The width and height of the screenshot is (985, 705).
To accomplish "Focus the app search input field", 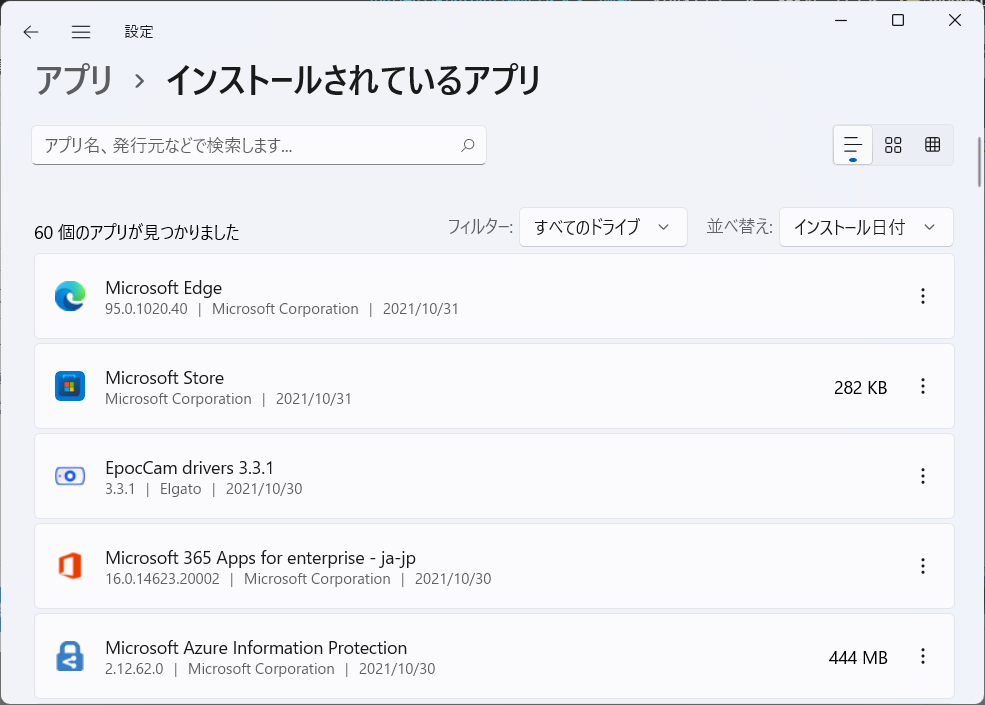I will click(x=259, y=145).
